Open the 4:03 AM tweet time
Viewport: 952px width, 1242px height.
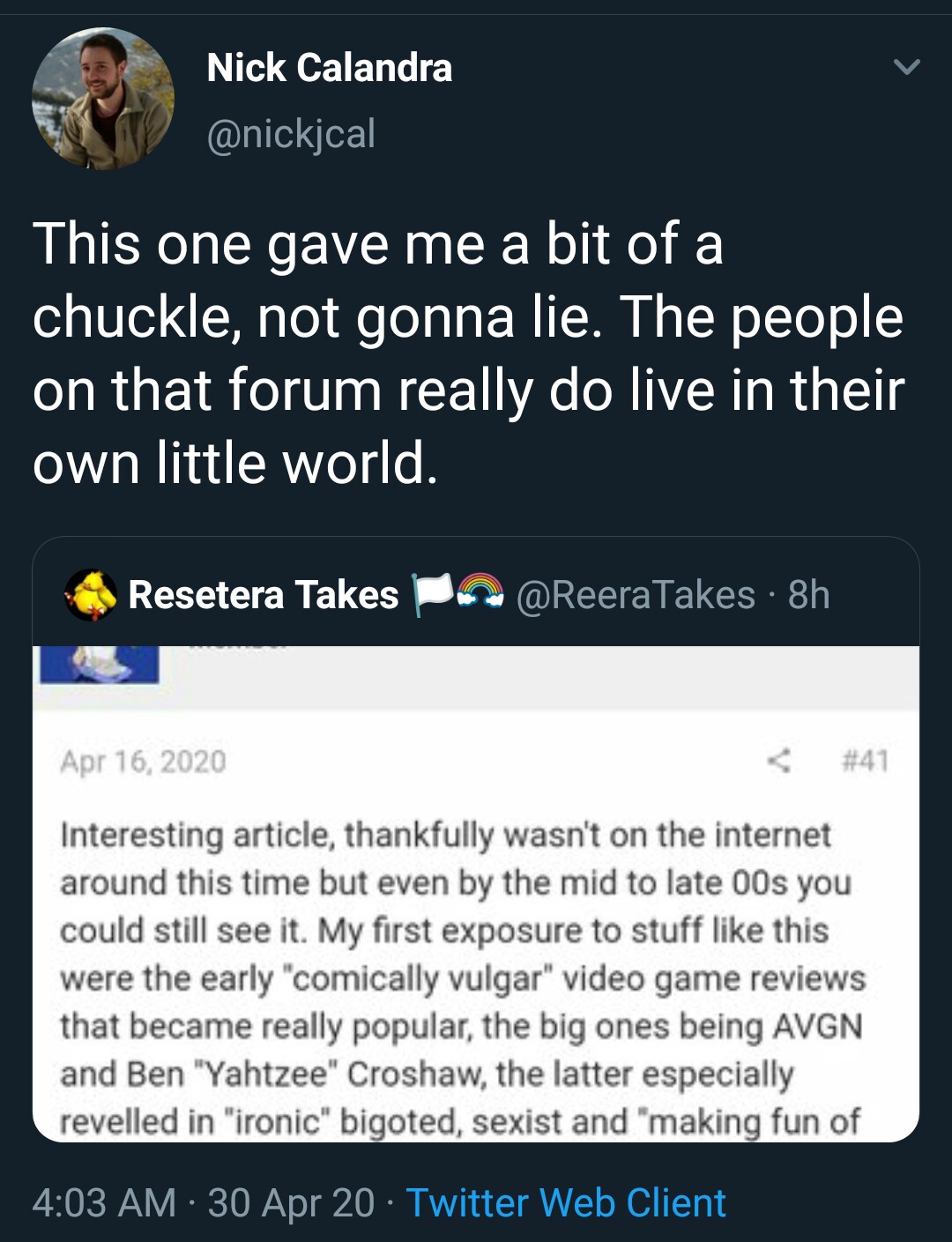pos(104,1203)
